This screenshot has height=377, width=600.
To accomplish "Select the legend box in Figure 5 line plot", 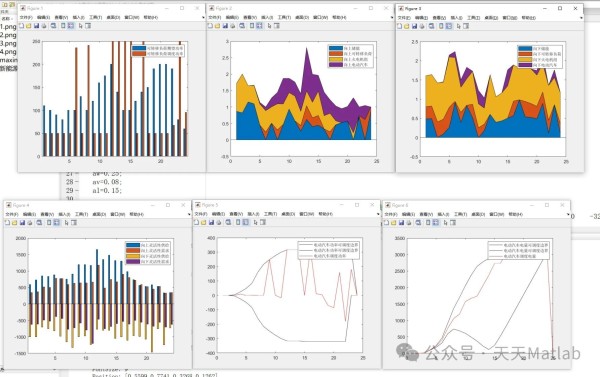I will coord(329,250).
